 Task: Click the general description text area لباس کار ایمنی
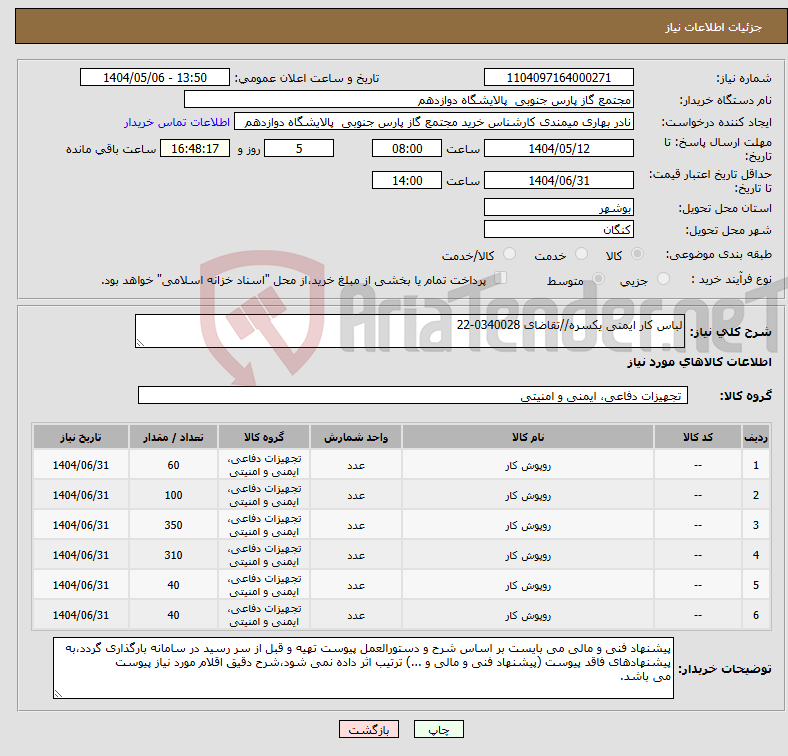click(x=410, y=331)
